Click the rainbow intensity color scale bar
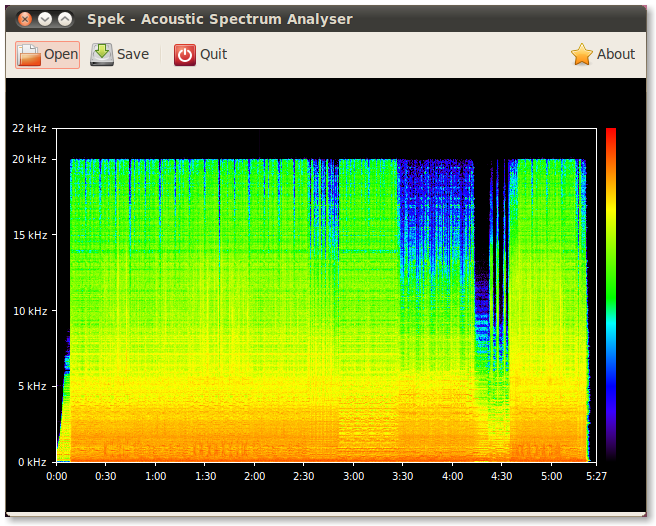656x526 pixels. 611,295
